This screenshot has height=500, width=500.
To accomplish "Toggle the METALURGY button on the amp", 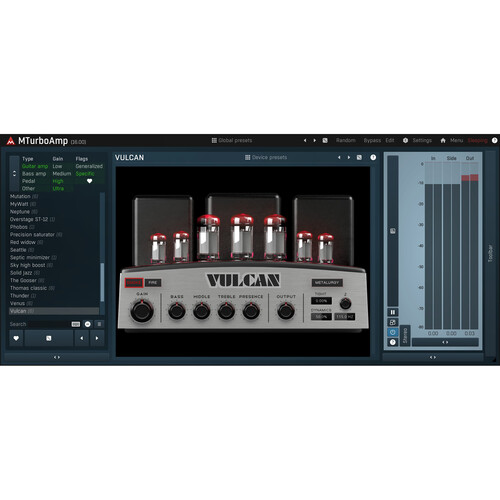I will coord(327,283).
